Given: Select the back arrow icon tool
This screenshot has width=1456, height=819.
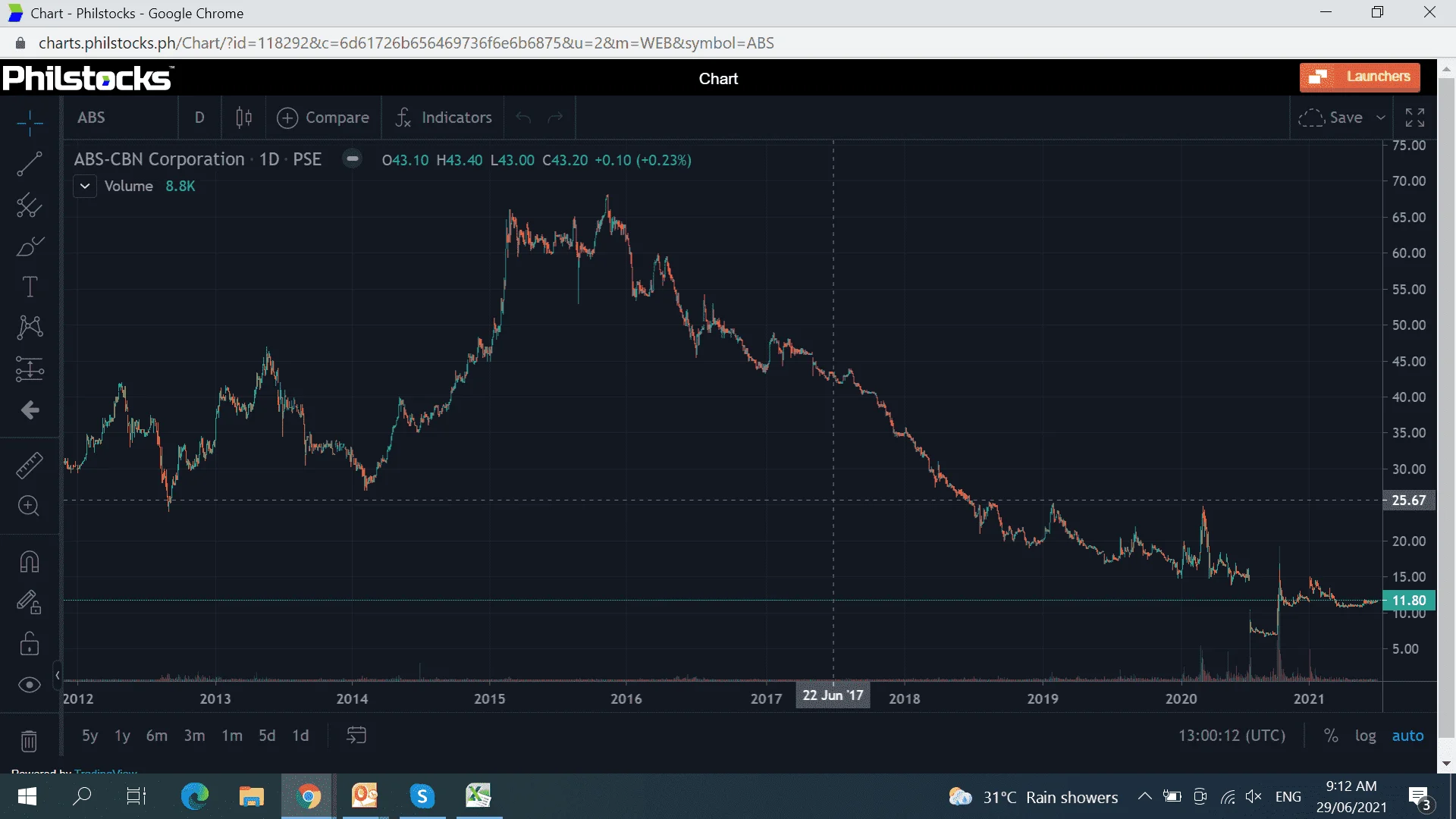Looking at the screenshot, I should click(x=30, y=410).
